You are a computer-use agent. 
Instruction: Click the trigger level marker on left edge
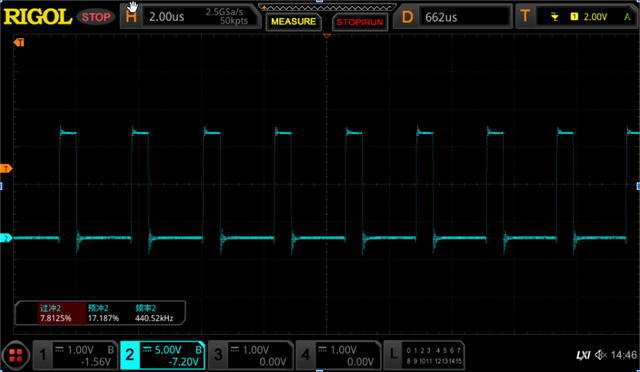tap(6, 169)
